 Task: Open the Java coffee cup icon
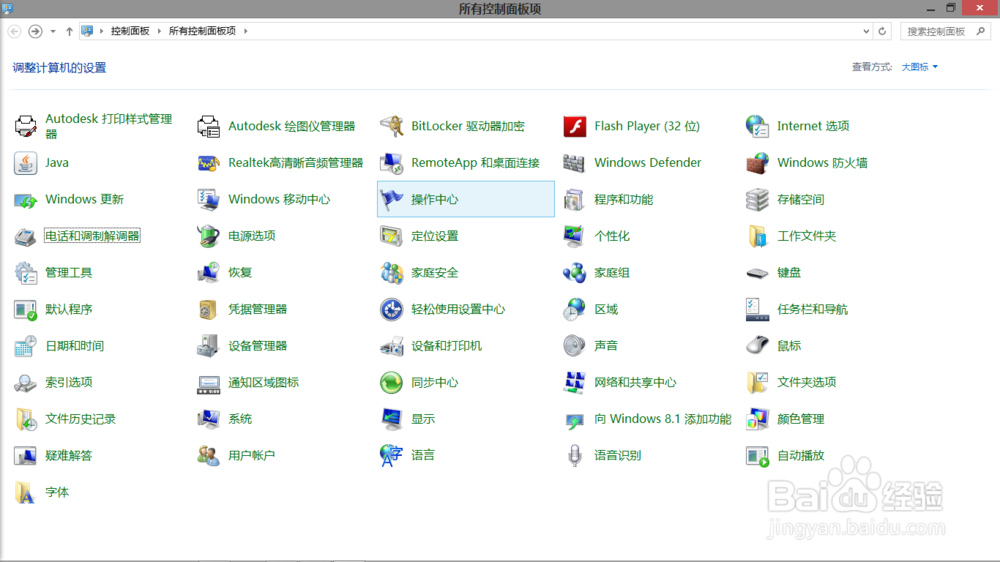[26, 163]
